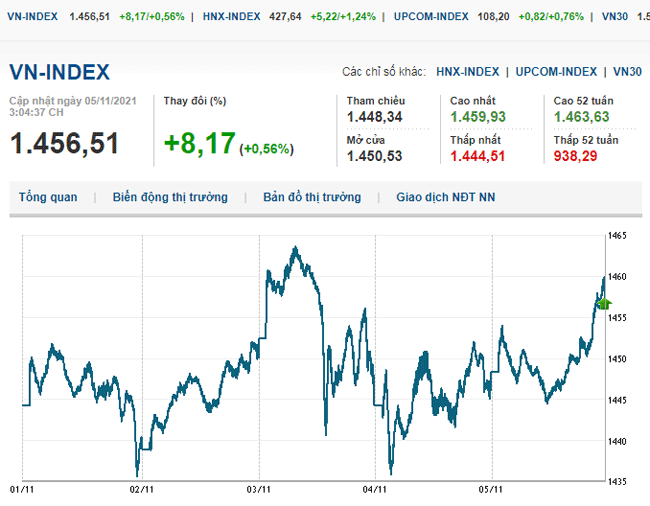
Task: Select the Bản đồ thị trường tab
Action: tap(312, 197)
